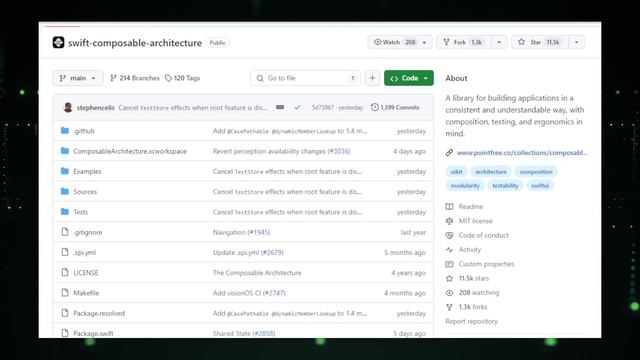This screenshot has width=640, height=360.
Task: Click the eye icon beside 208 watching
Action: [x=449, y=293]
